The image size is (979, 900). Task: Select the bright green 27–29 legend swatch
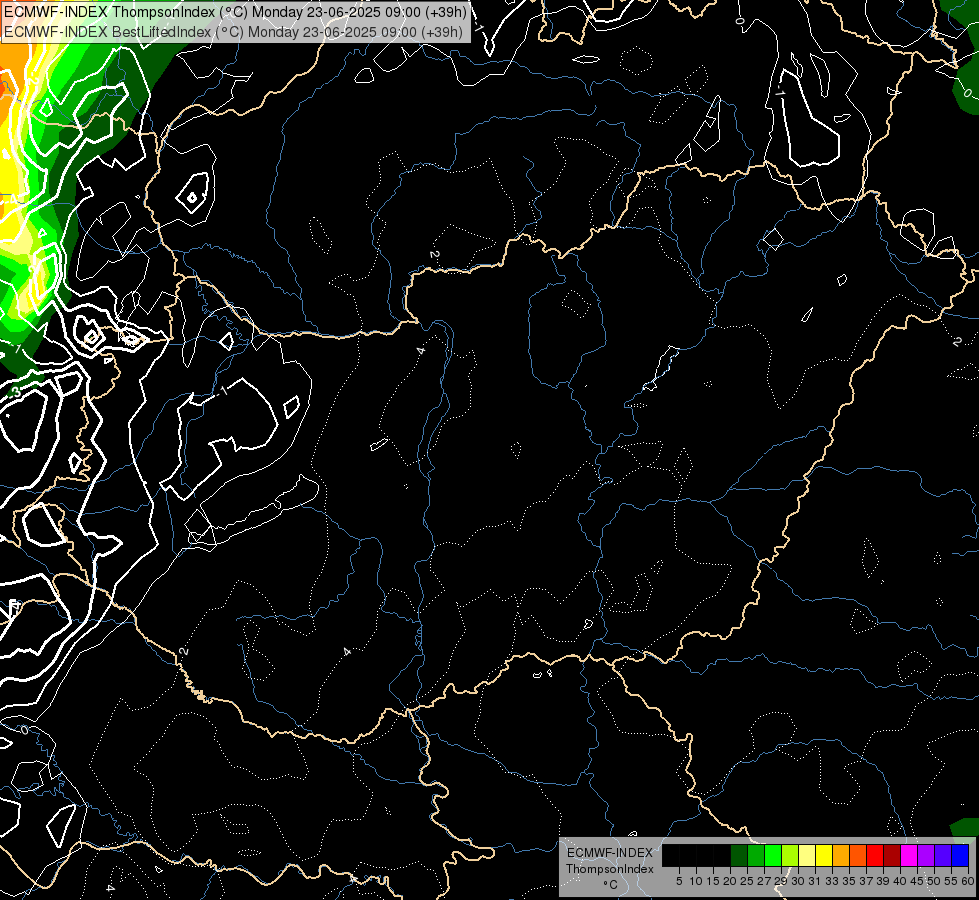coord(773,855)
